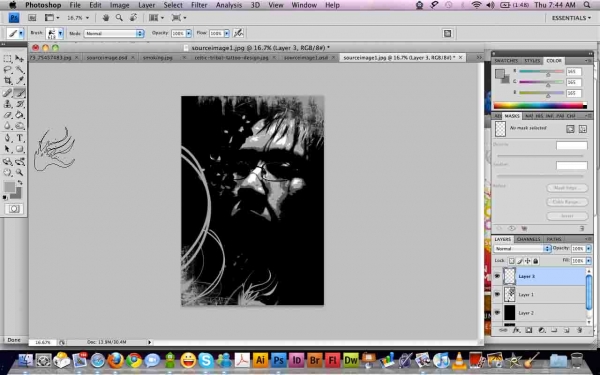
Task: Open layer blend mode dropdown
Action: (522, 248)
